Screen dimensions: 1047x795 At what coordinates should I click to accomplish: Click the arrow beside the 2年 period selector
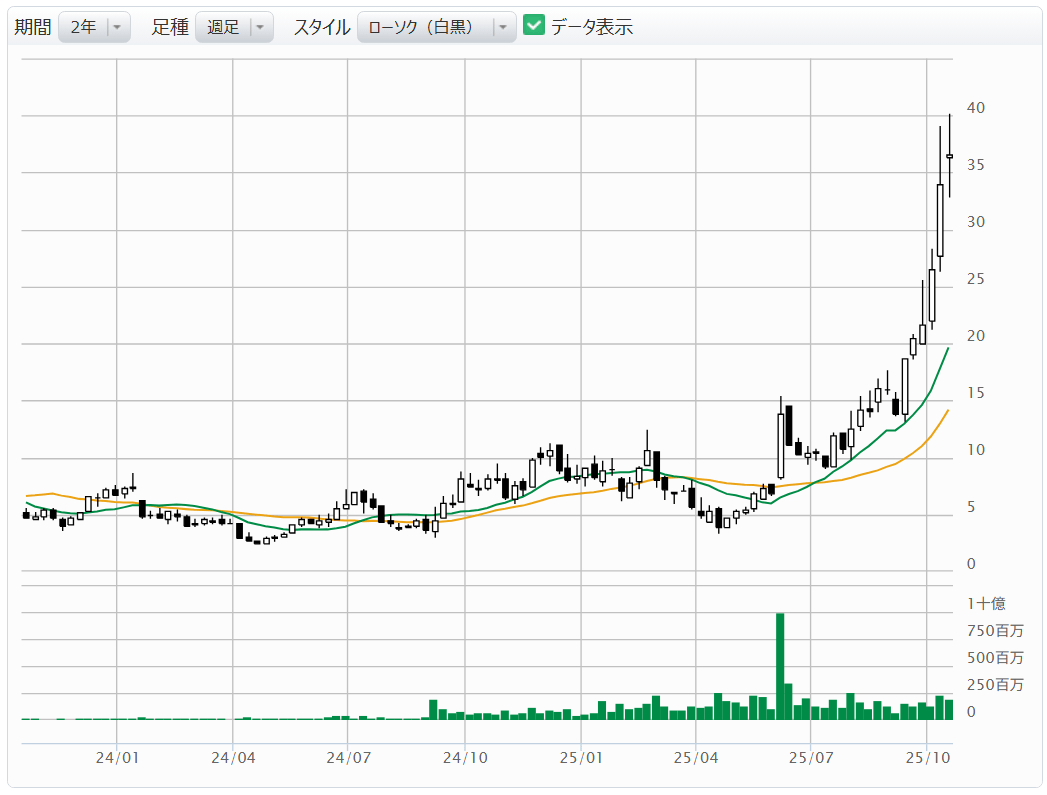coord(118,27)
